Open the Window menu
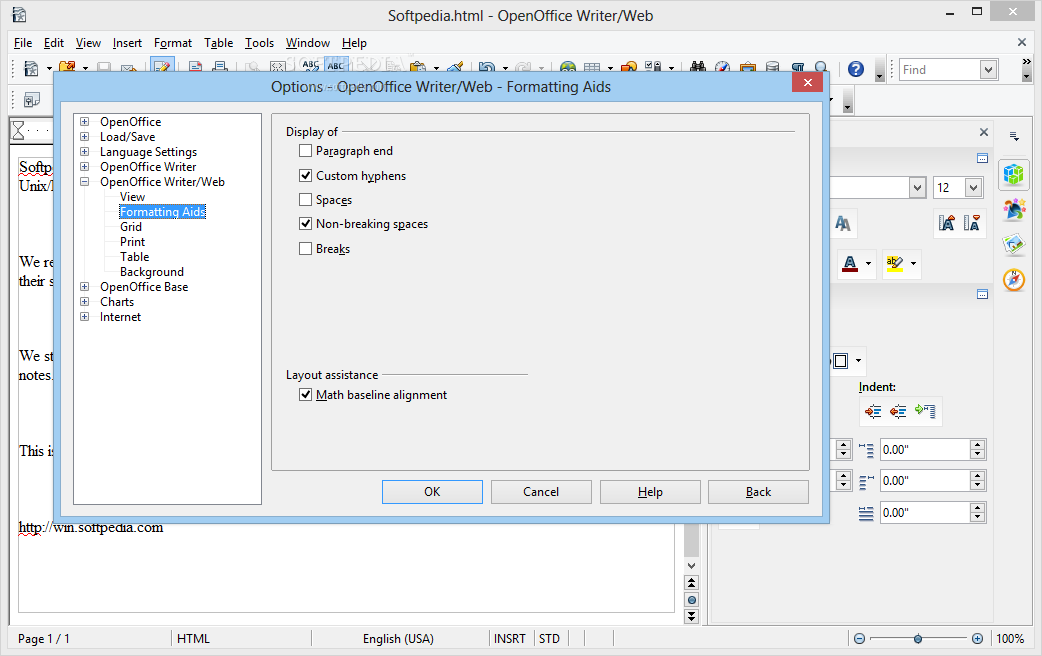This screenshot has width=1042, height=656. click(x=308, y=43)
